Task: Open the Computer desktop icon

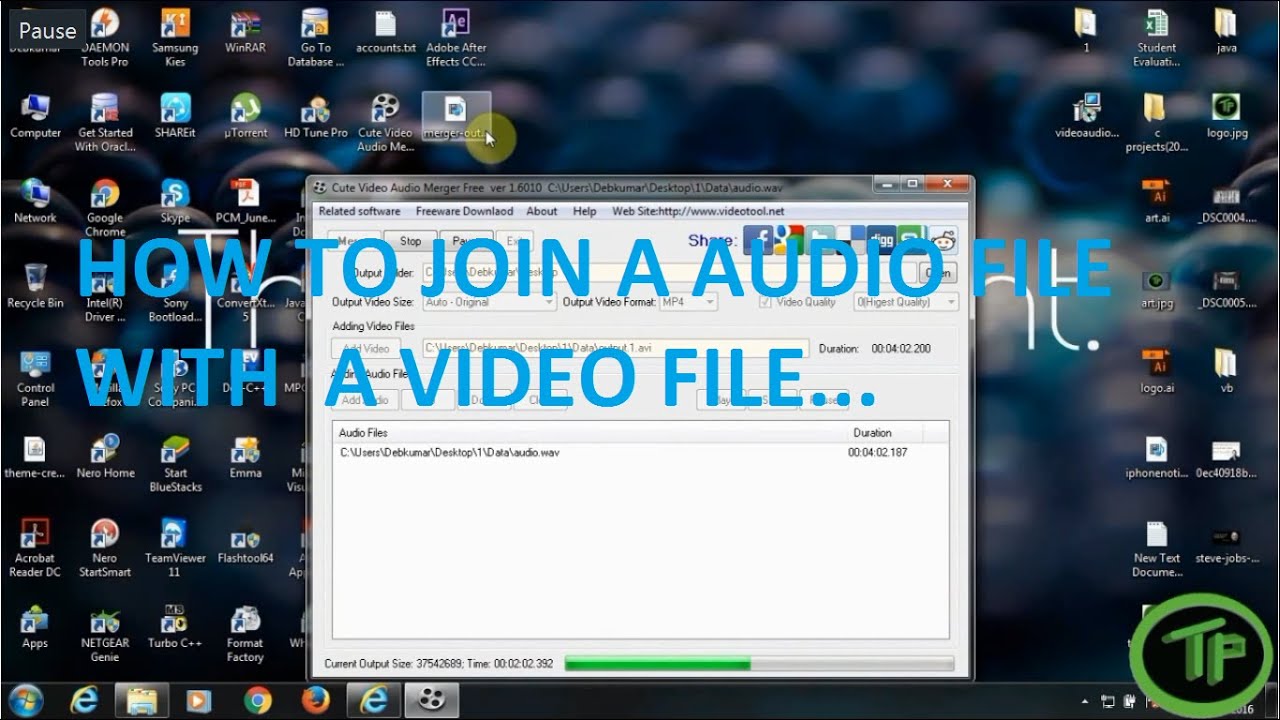Action: (35, 117)
